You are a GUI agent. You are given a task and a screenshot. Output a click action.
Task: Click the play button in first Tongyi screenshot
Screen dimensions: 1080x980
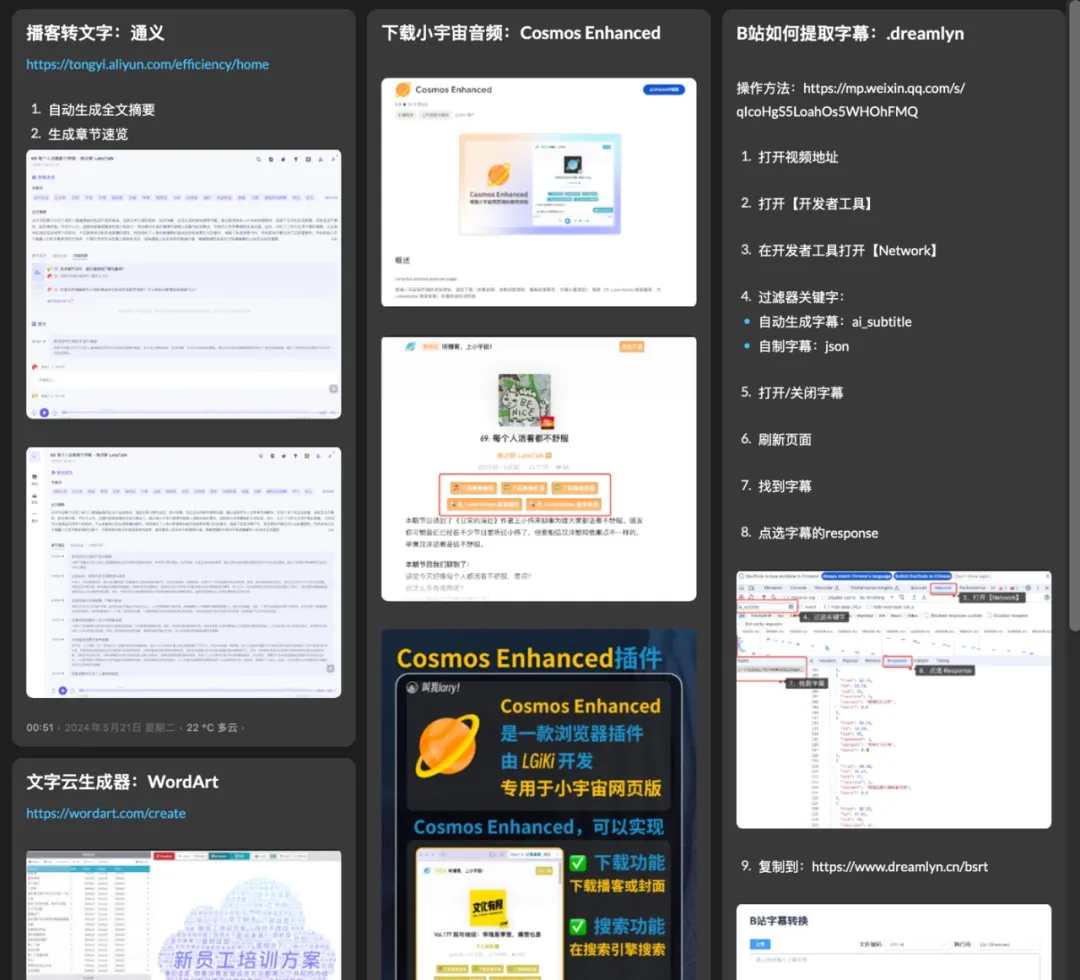click(45, 413)
